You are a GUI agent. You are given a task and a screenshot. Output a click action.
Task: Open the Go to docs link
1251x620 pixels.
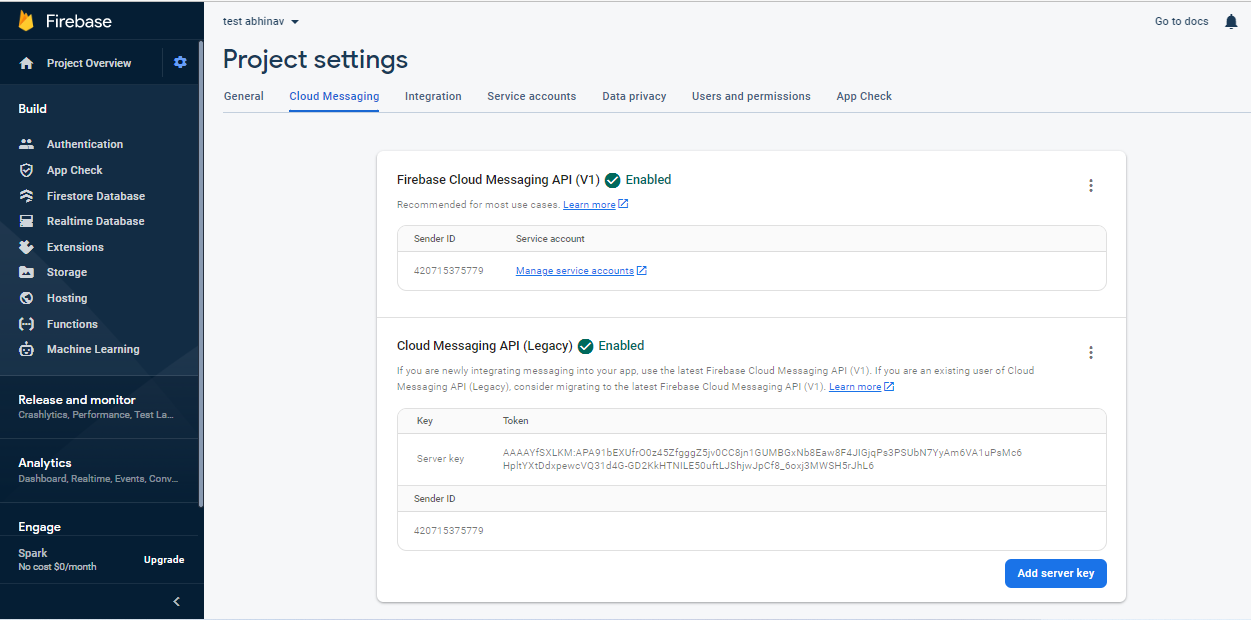pos(1182,22)
